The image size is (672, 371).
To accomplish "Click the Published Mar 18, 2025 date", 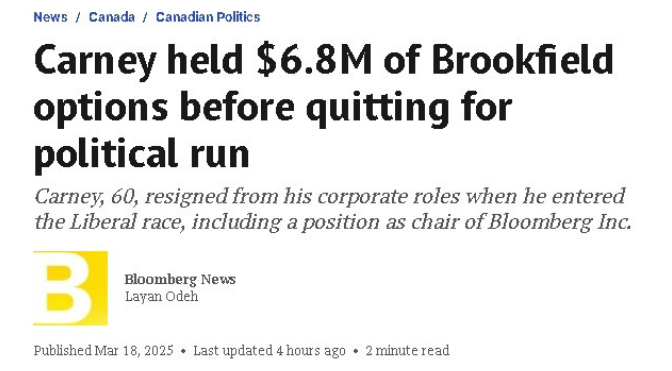I will (x=104, y=350).
